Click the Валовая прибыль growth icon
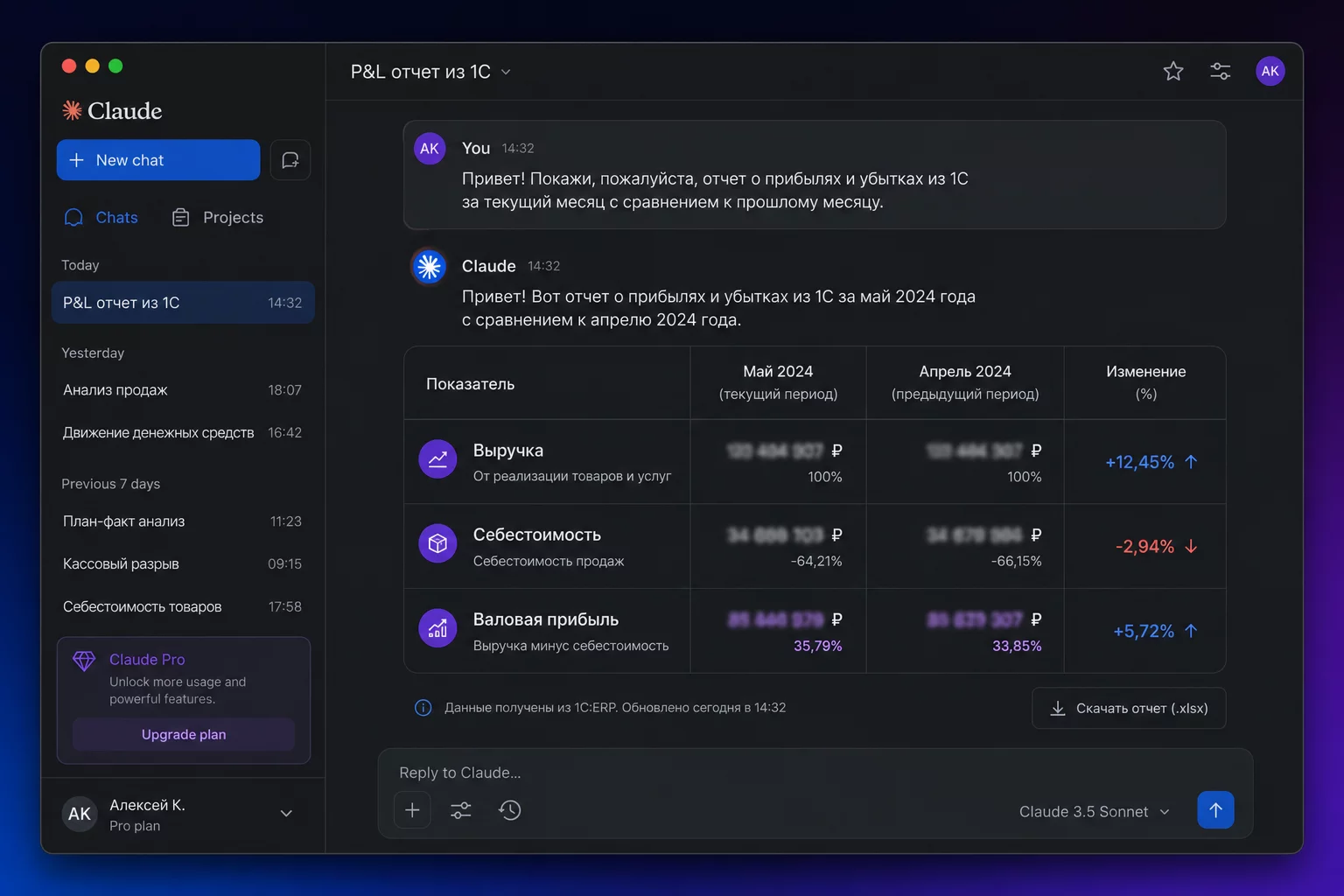The width and height of the screenshot is (1344, 896). coord(437,628)
